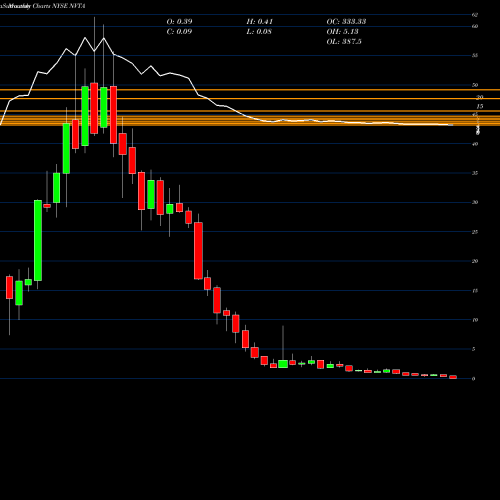Image resolution: width=500 pixels, height=500 pixels.
Task: Click the low value "L: 0.08"
Action: point(259,32)
